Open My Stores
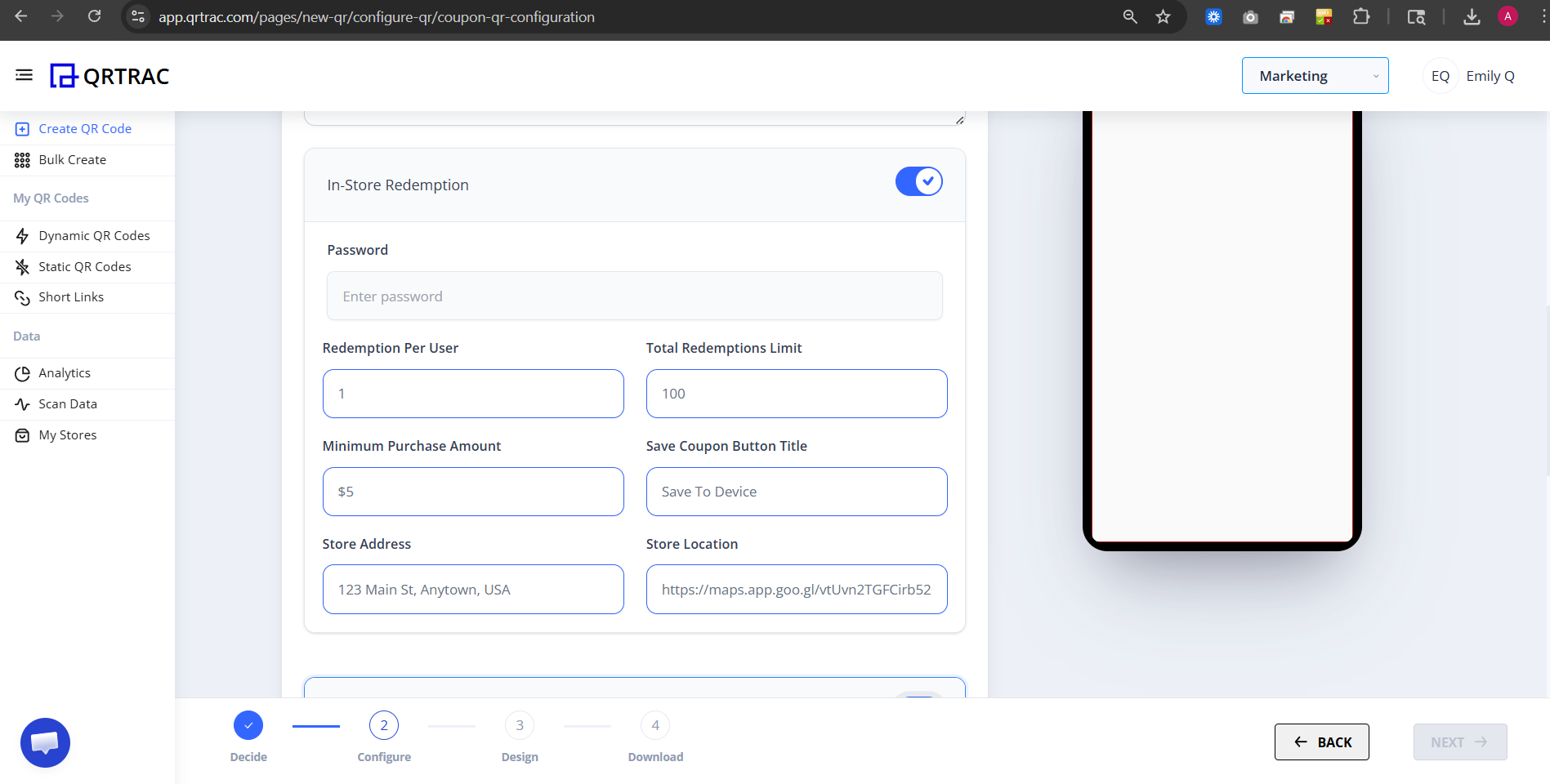Viewport: 1550px width, 784px height. (x=67, y=434)
